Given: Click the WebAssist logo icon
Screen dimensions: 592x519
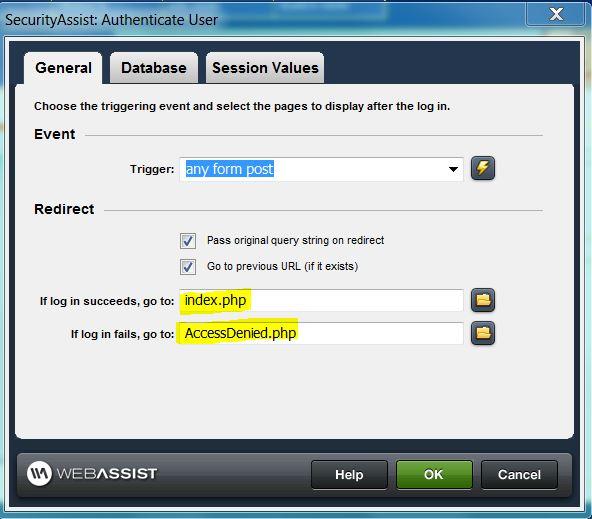Looking at the screenshot, I should 39,473.
